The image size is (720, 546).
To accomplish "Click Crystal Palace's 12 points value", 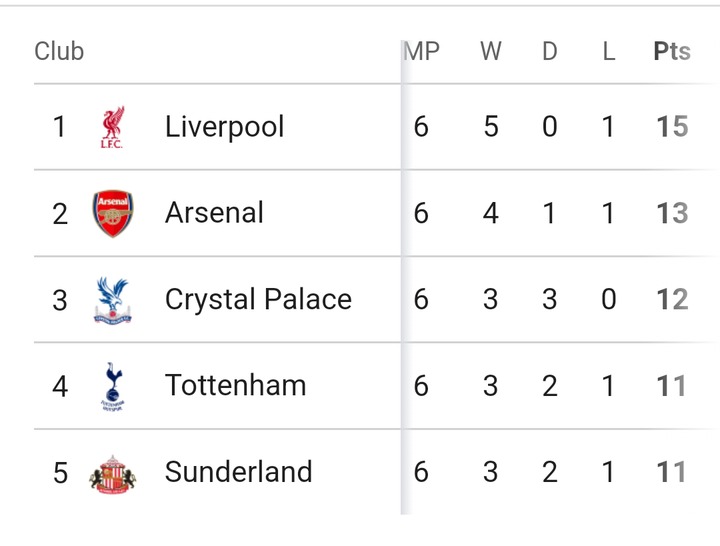I will point(671,300).
